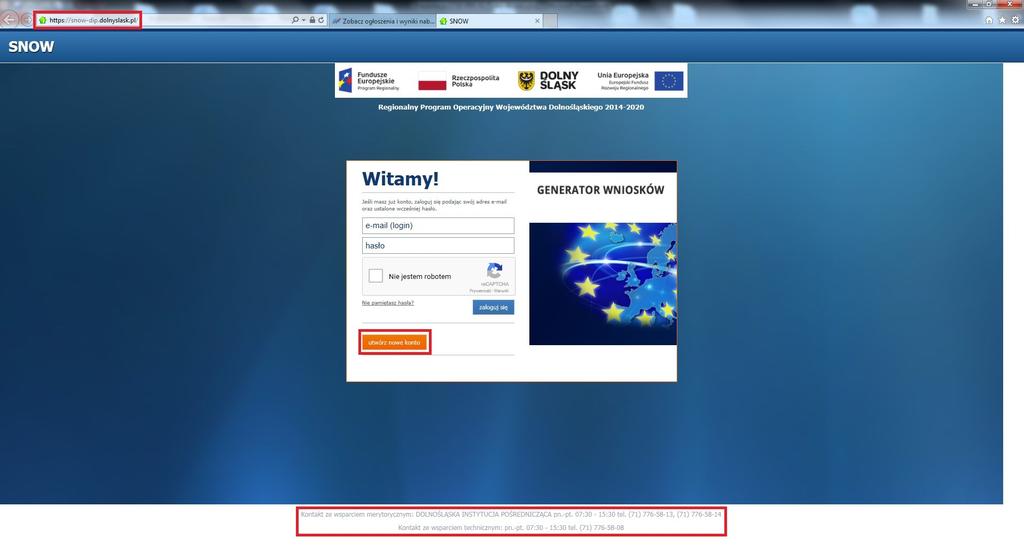The width and height of the screenshot is (1024, 553).
Task: Click the Rzeczpospolita Polska flag logo
Action: pyautogui.click(x=458, y=80)
